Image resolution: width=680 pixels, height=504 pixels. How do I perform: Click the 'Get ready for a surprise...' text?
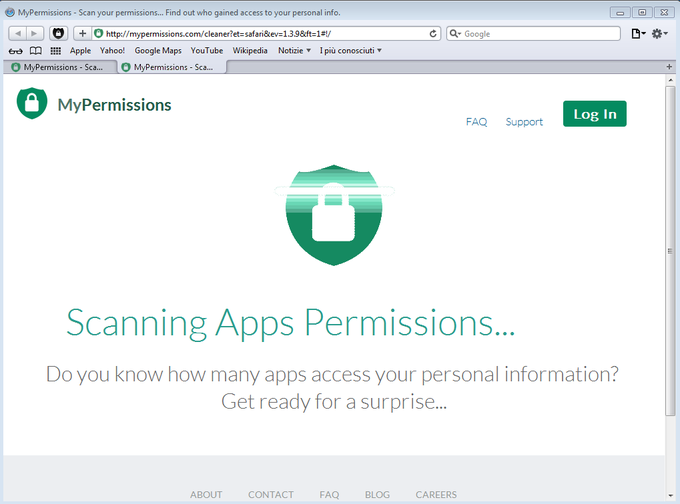pyautogui.click(x=333, y=402)
